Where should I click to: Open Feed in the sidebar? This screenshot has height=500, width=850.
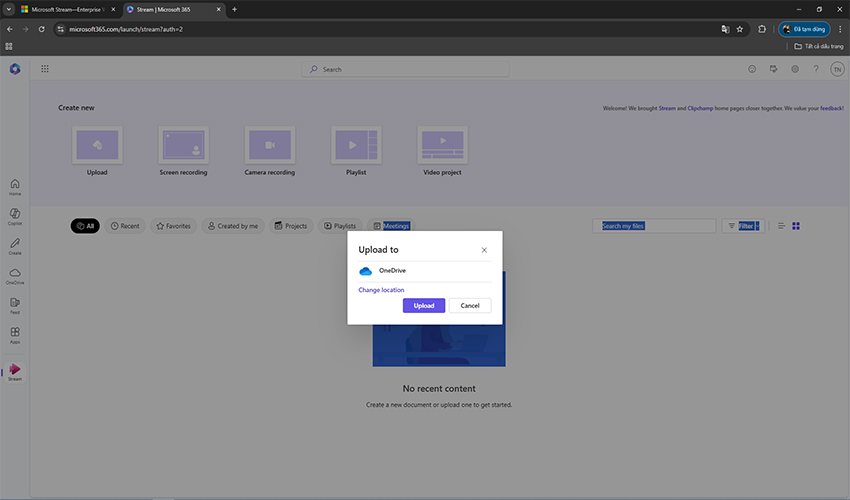pyautogui.click(x=15, y=305)
